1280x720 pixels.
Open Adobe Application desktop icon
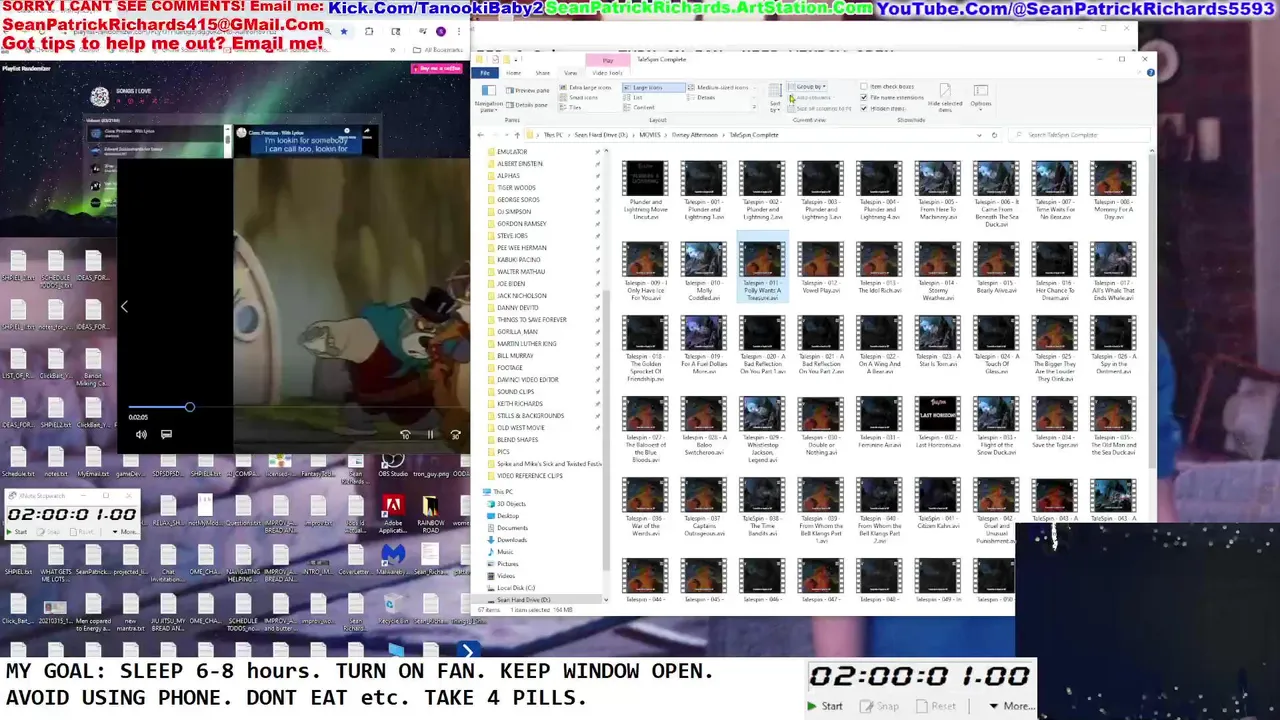tap(393, 511)
